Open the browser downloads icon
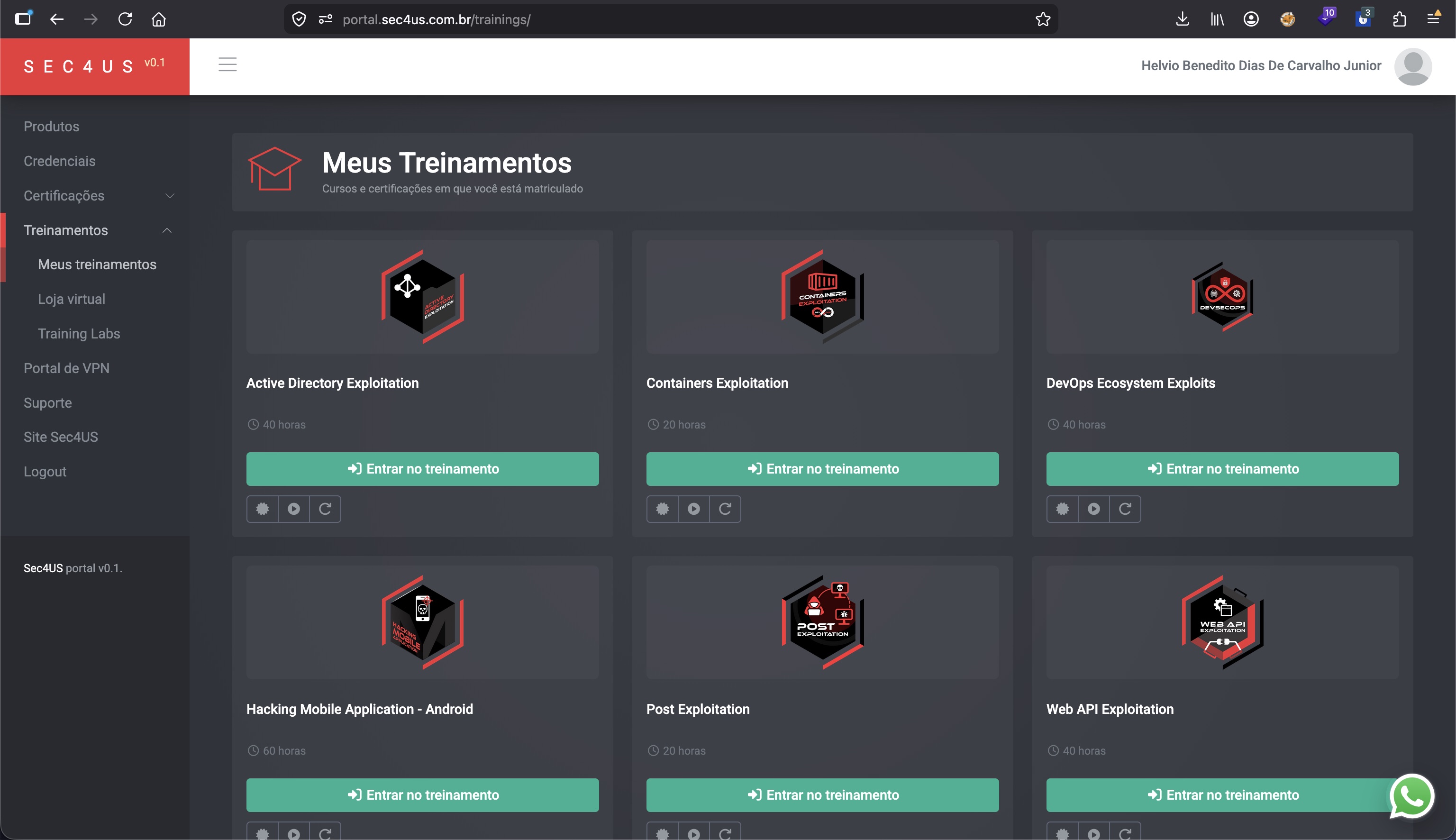Viewport: 1456px width, 840px height. [x=1182, y=19]
